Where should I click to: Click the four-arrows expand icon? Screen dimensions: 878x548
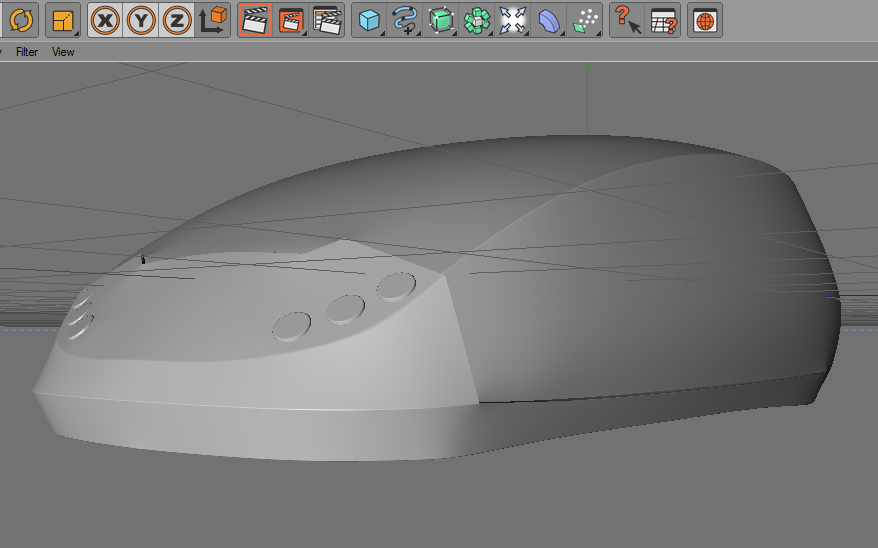pos(513,20)
